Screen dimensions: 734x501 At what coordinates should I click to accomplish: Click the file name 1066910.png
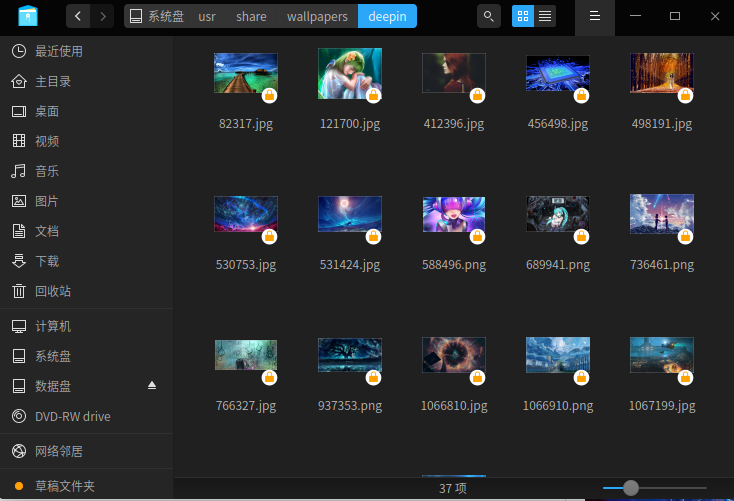click(x=558, y=405)
